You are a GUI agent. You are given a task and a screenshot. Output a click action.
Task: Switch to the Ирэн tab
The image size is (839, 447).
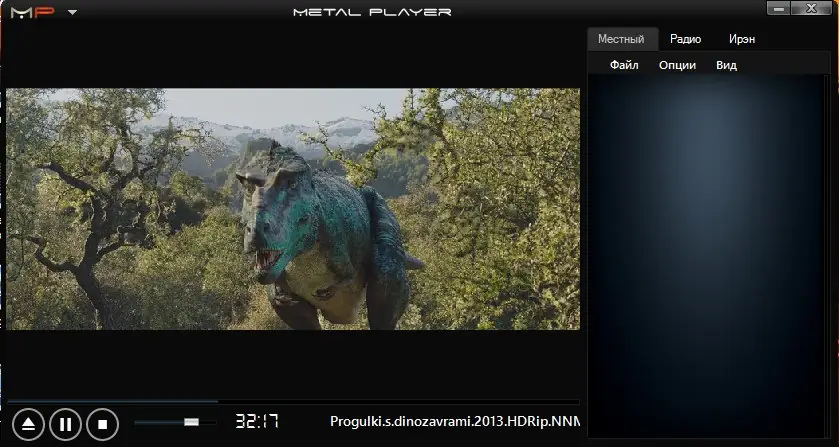click(x=742, y=39)
